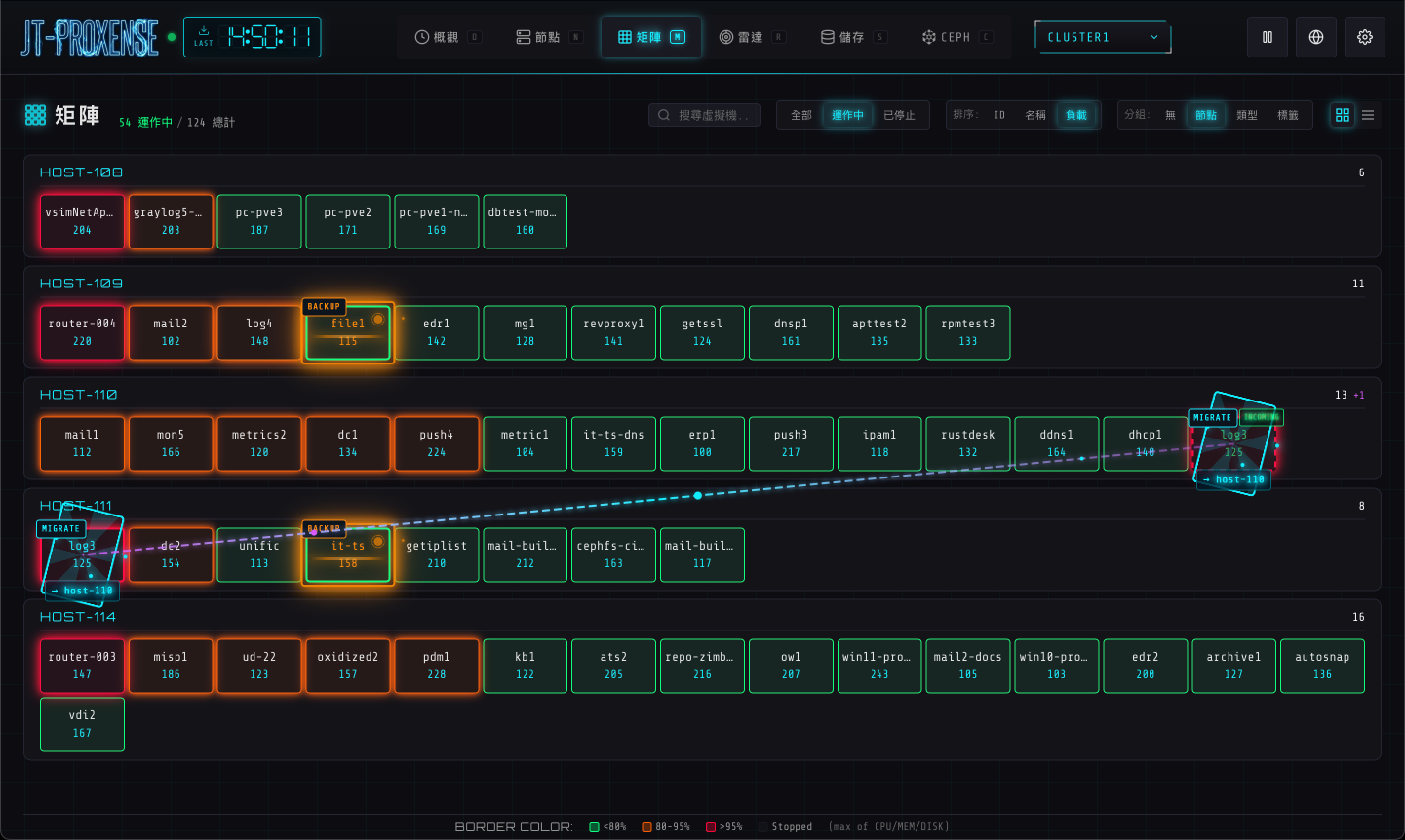
Task: Click the JT-PROXENSE logo
Action: [90, 38]
